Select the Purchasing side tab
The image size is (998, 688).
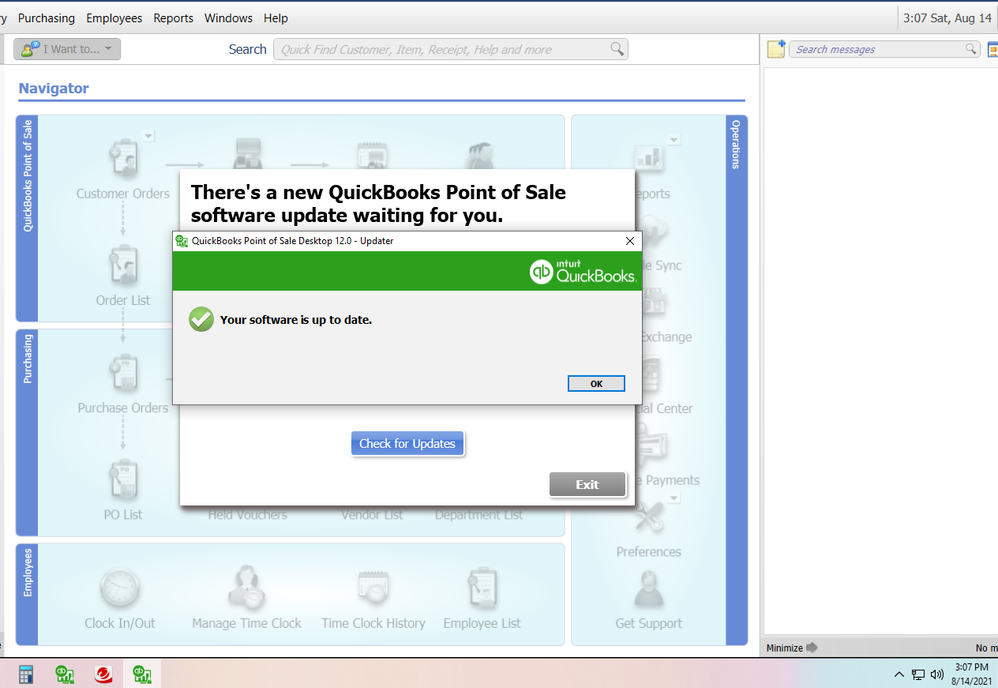pyautogui.click(x=27, y=432)
